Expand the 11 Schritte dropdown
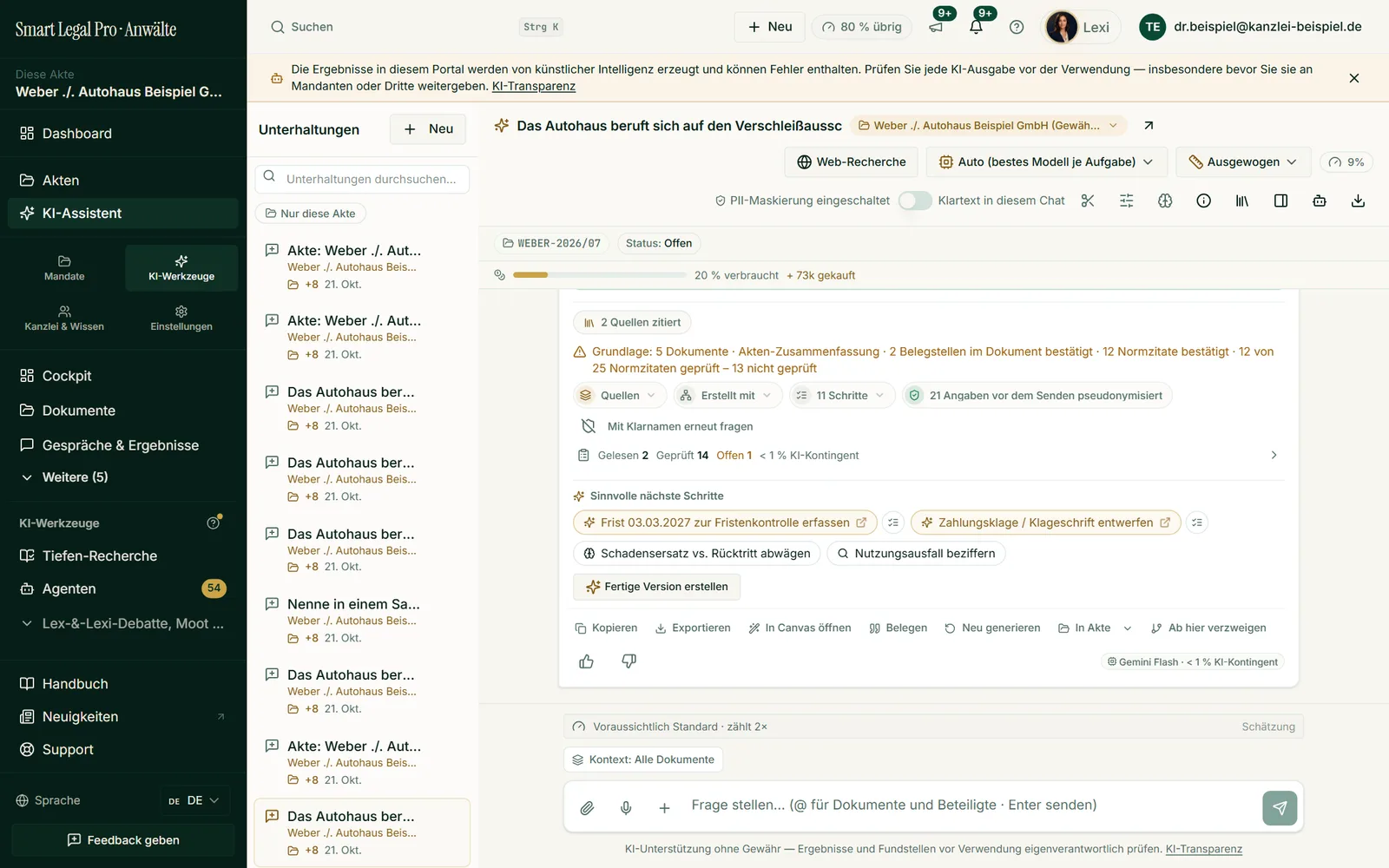 tap(841, 396)
